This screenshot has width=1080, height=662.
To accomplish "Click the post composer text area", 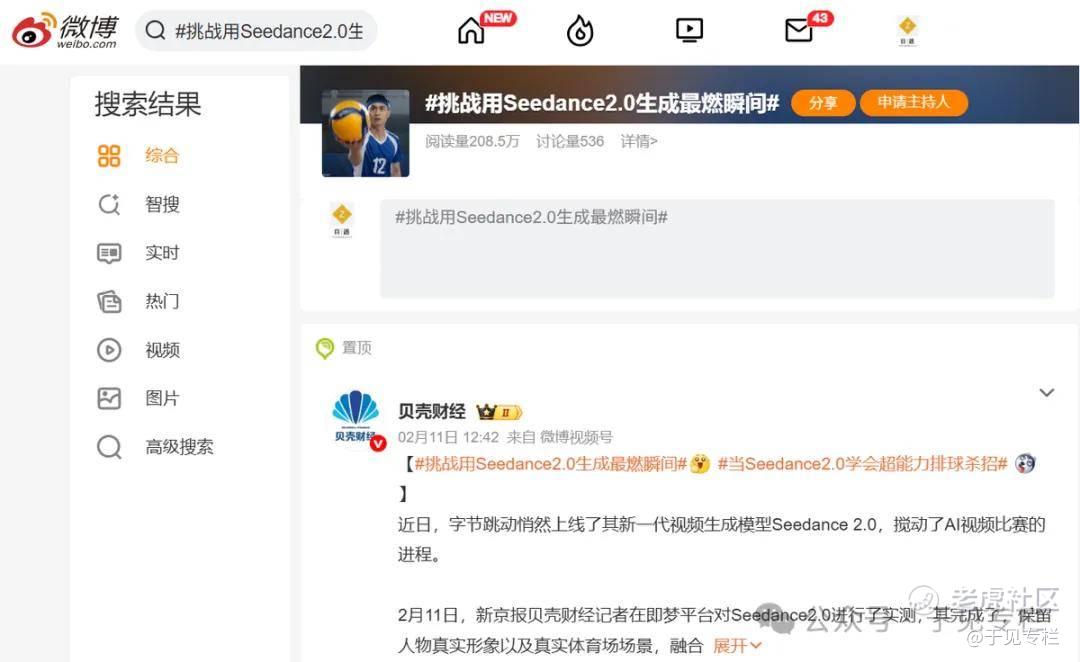I will coord(717,248).
